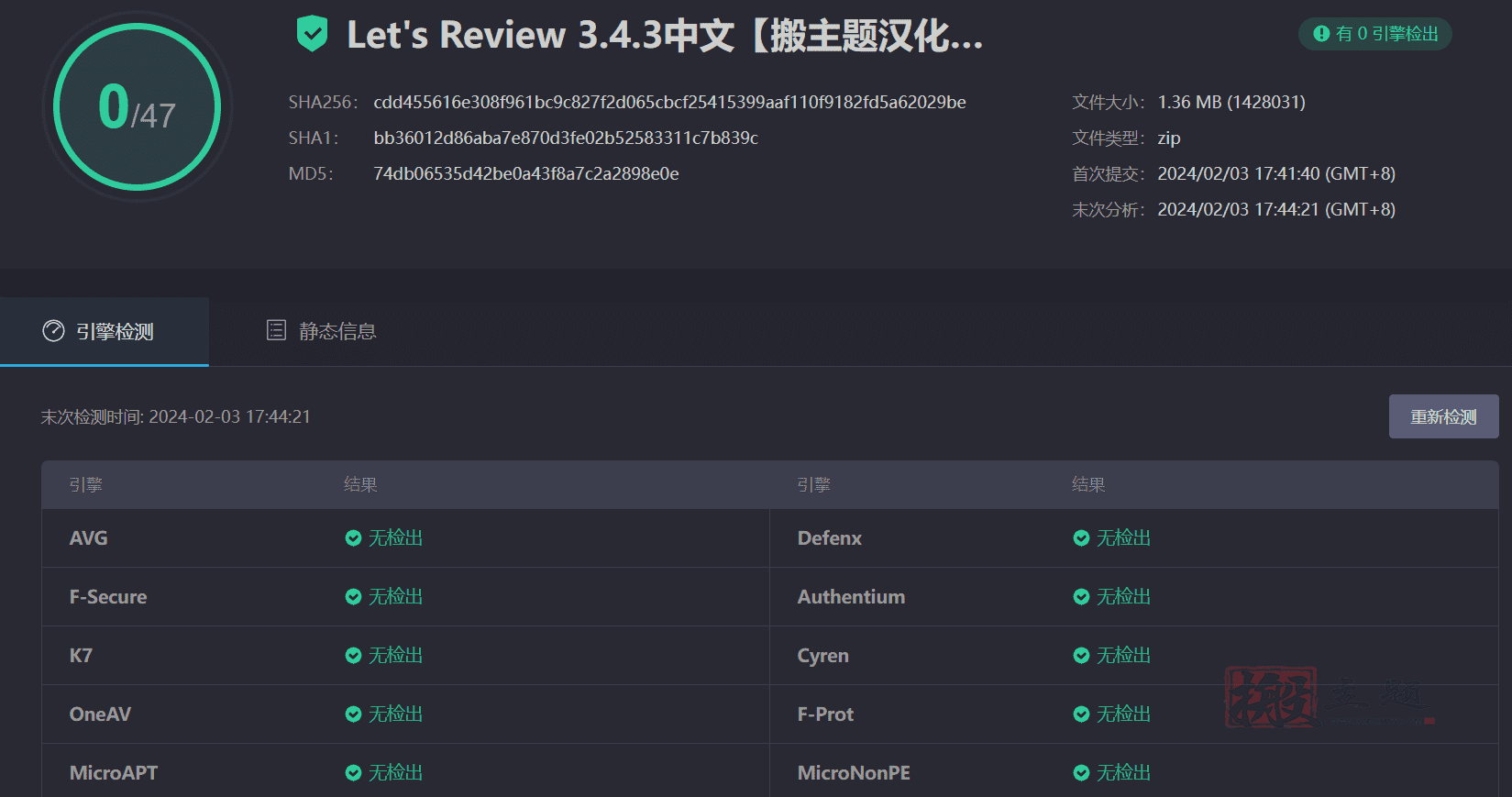
Task: Click the Defenx engine name
Action: tap(830, 538)
